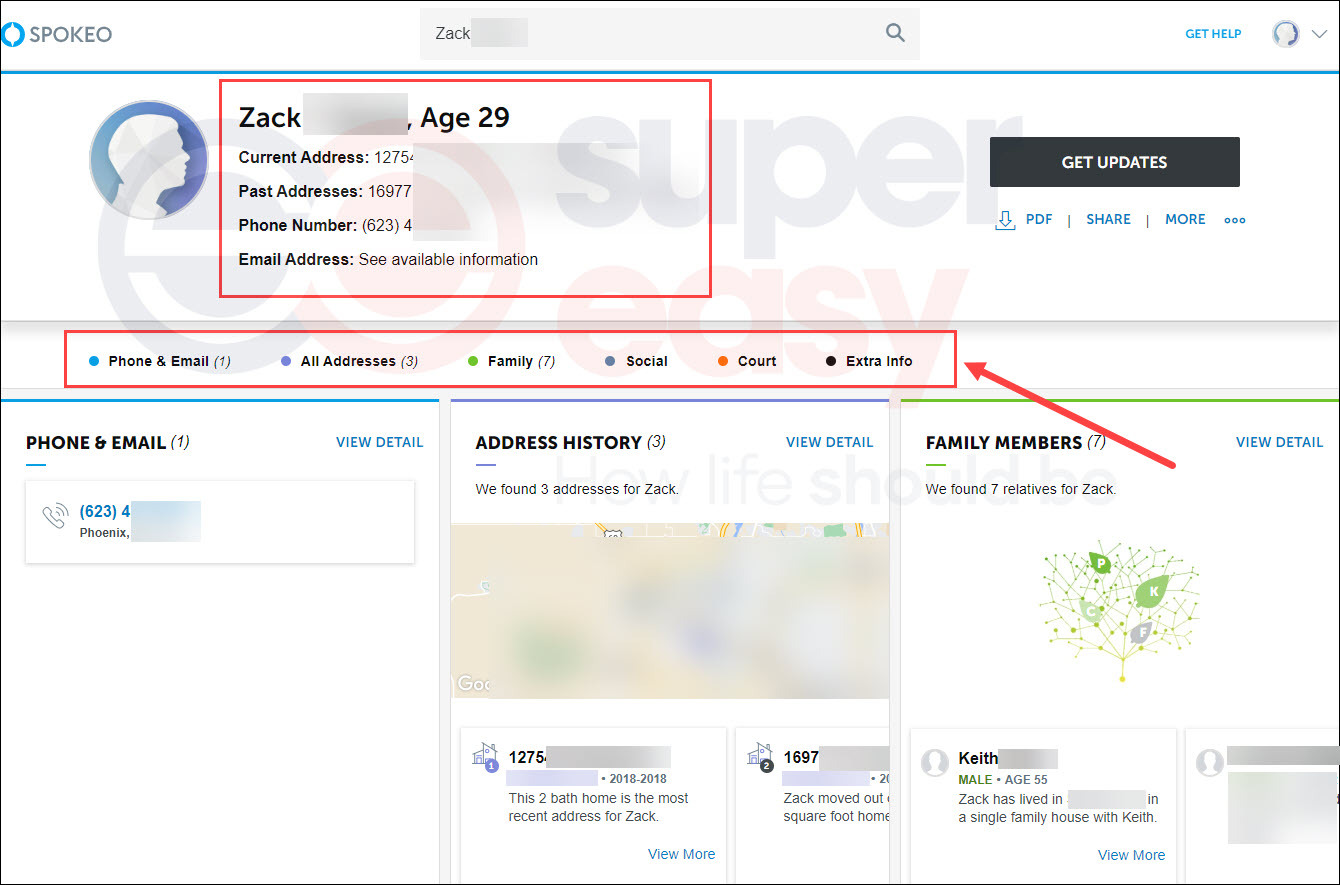Click the 1275 address heading
The image size is (1340, 885).
click(x=528, y=757)
